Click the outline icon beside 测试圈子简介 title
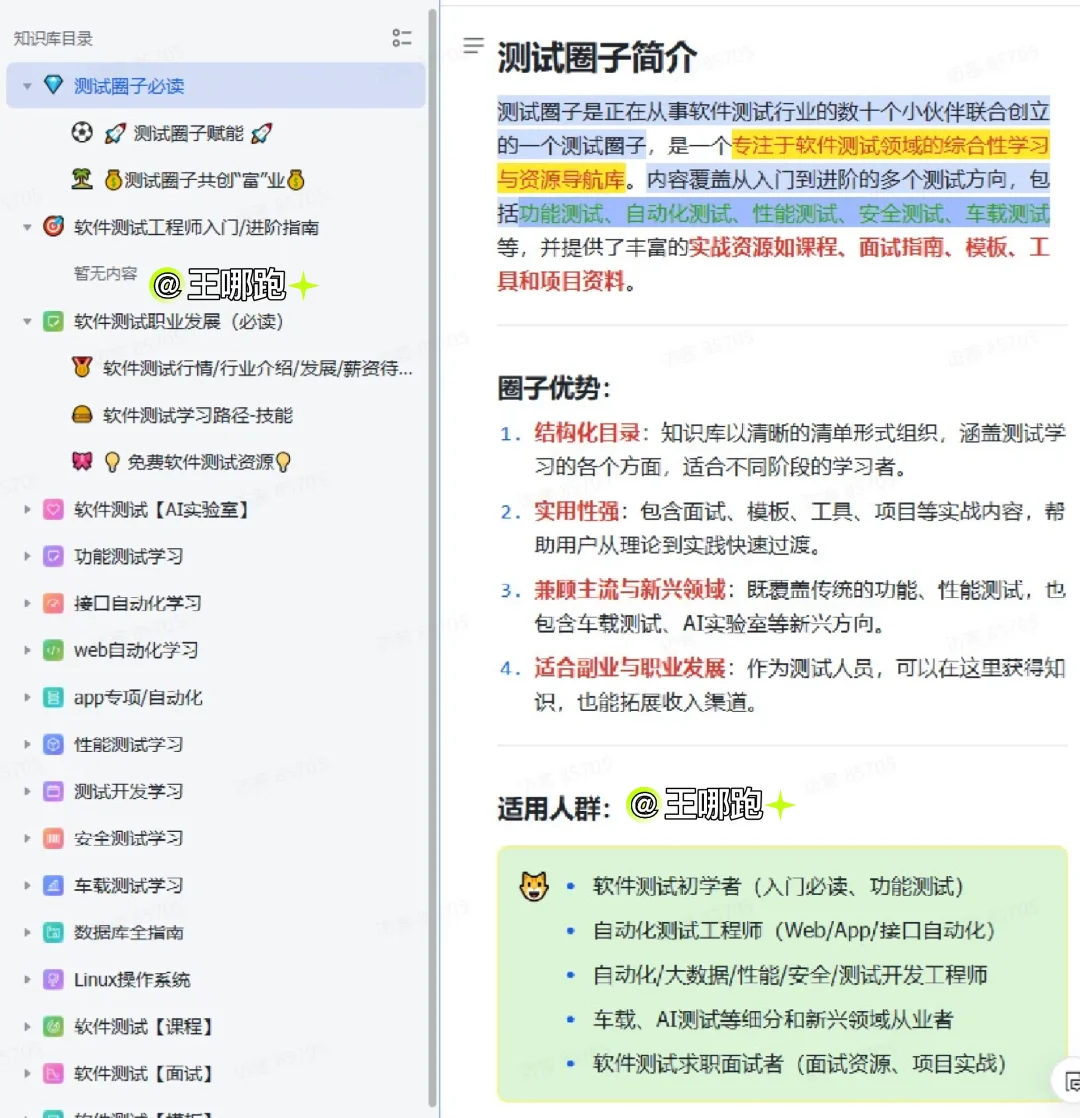The image size is (1080, 1118). tap(472, 45)
